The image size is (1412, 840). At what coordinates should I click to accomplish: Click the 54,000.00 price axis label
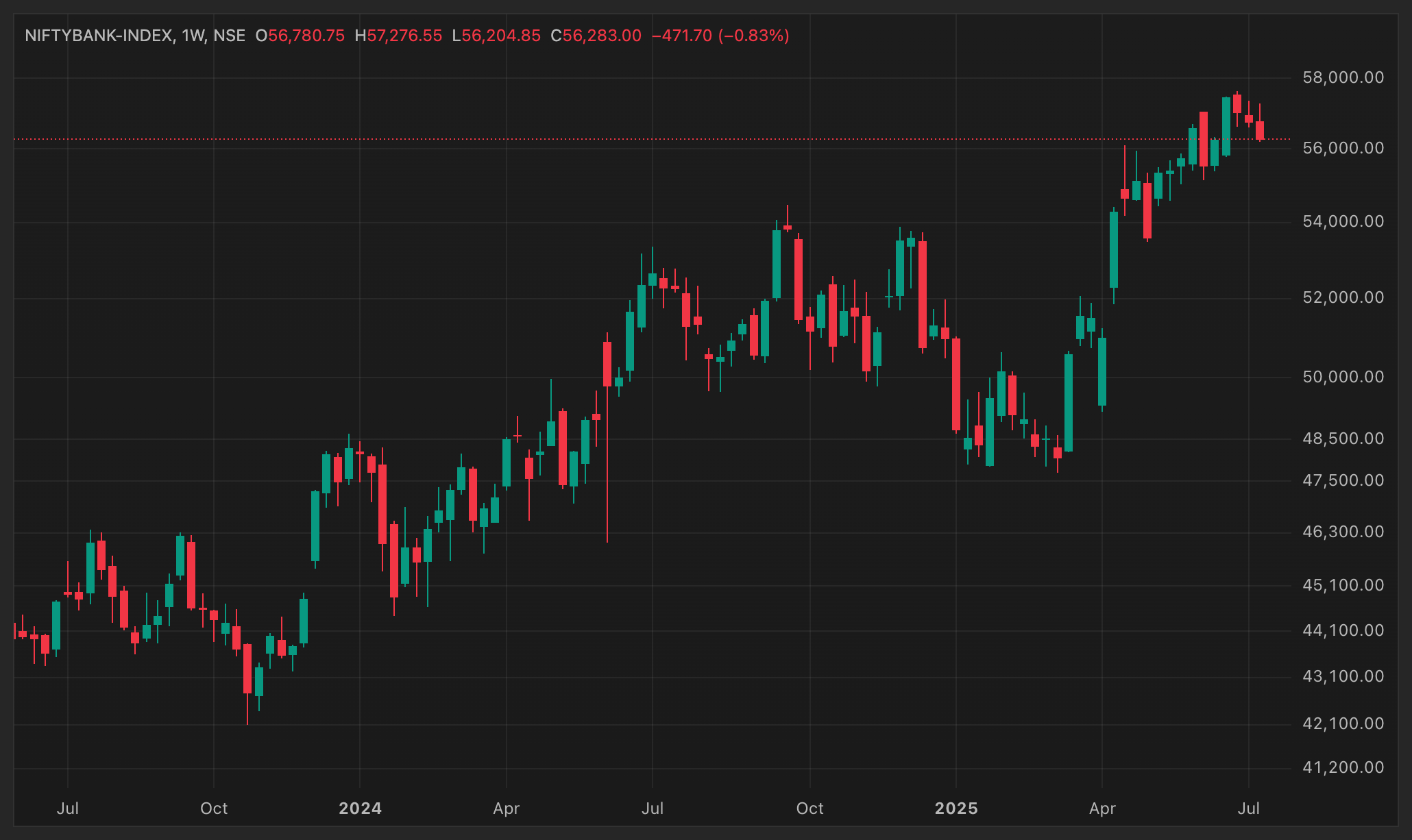1343,221
